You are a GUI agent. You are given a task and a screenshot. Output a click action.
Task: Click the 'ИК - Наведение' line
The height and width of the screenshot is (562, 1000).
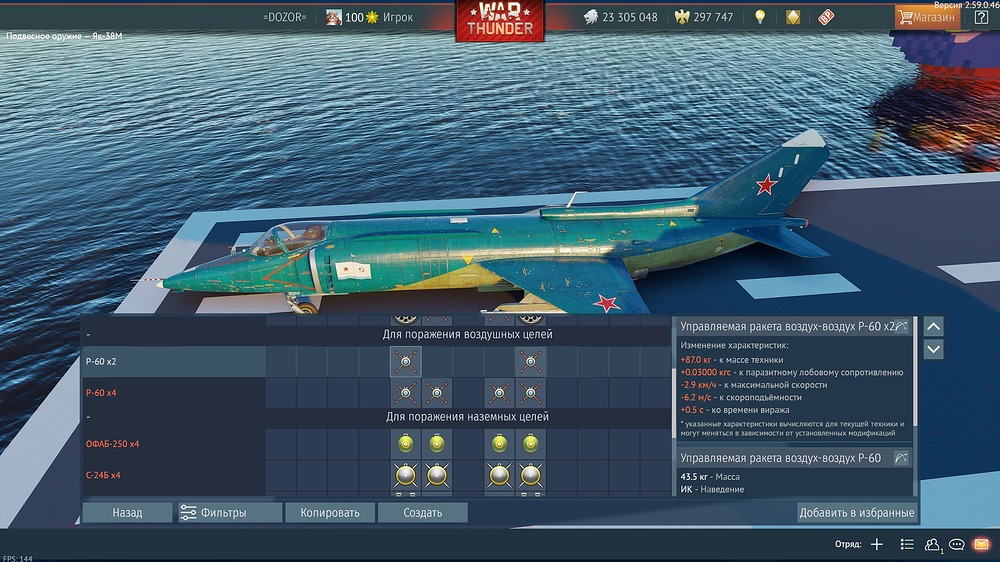coord(712,489)
